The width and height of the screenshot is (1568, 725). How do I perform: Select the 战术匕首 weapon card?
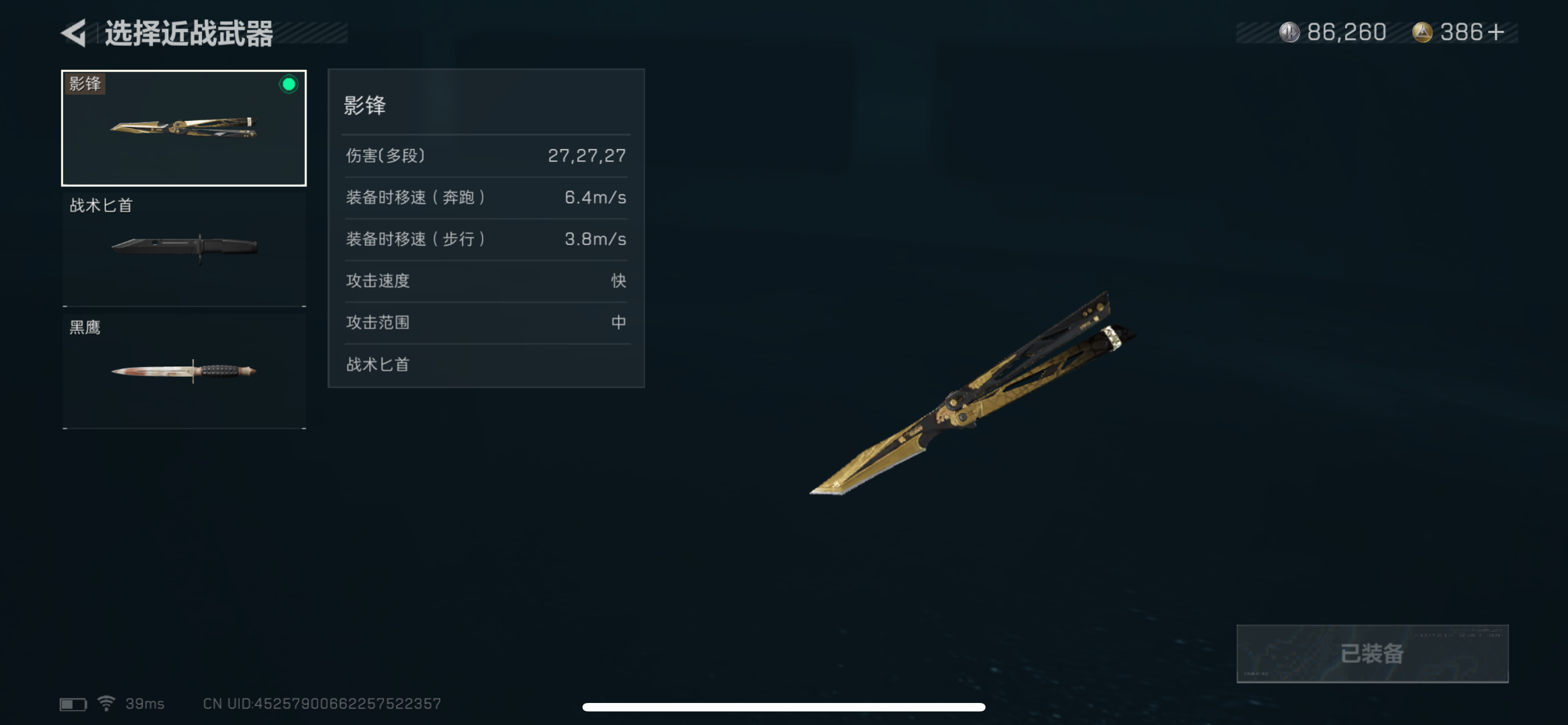184,250
